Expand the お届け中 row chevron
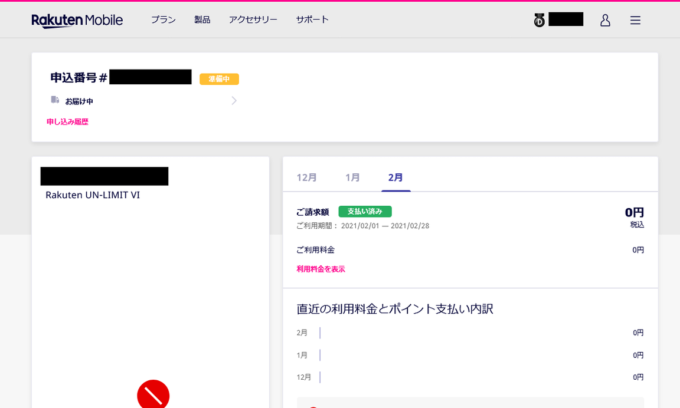Viewport: 680px width, 408px height. coord(234,101)
